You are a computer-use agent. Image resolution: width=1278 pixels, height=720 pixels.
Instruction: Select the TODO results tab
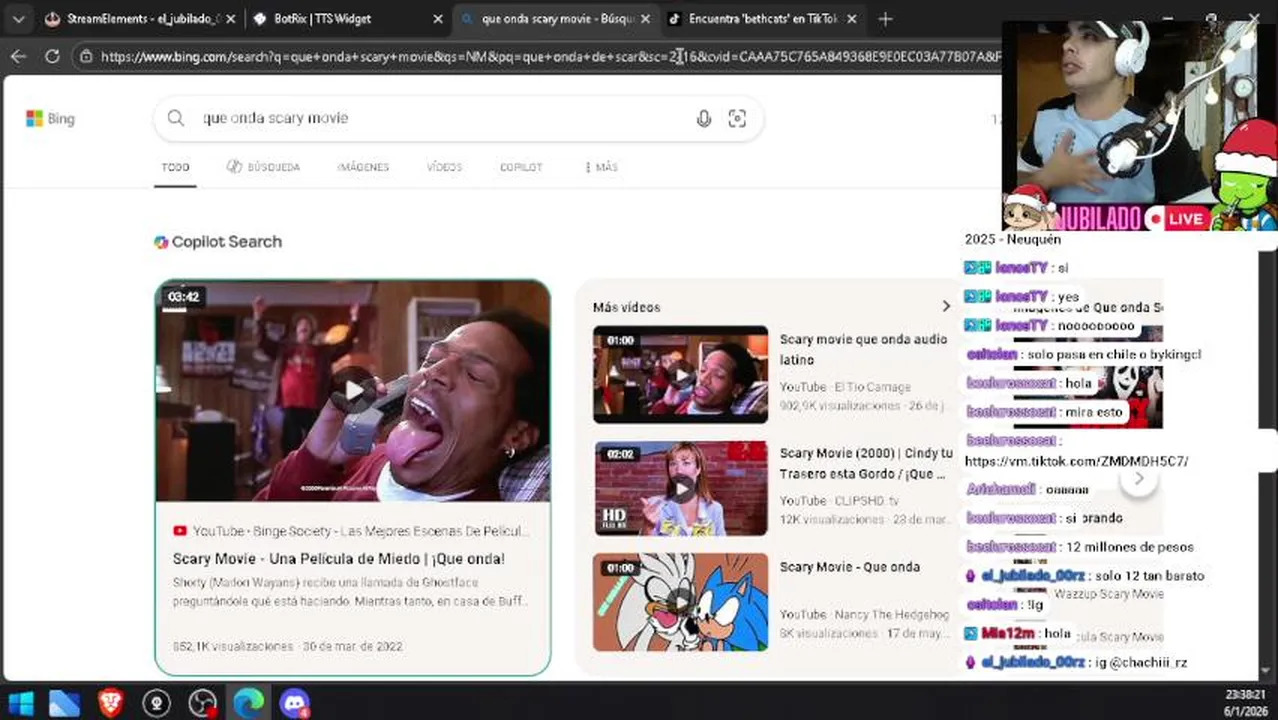click(x=175, y=167)
